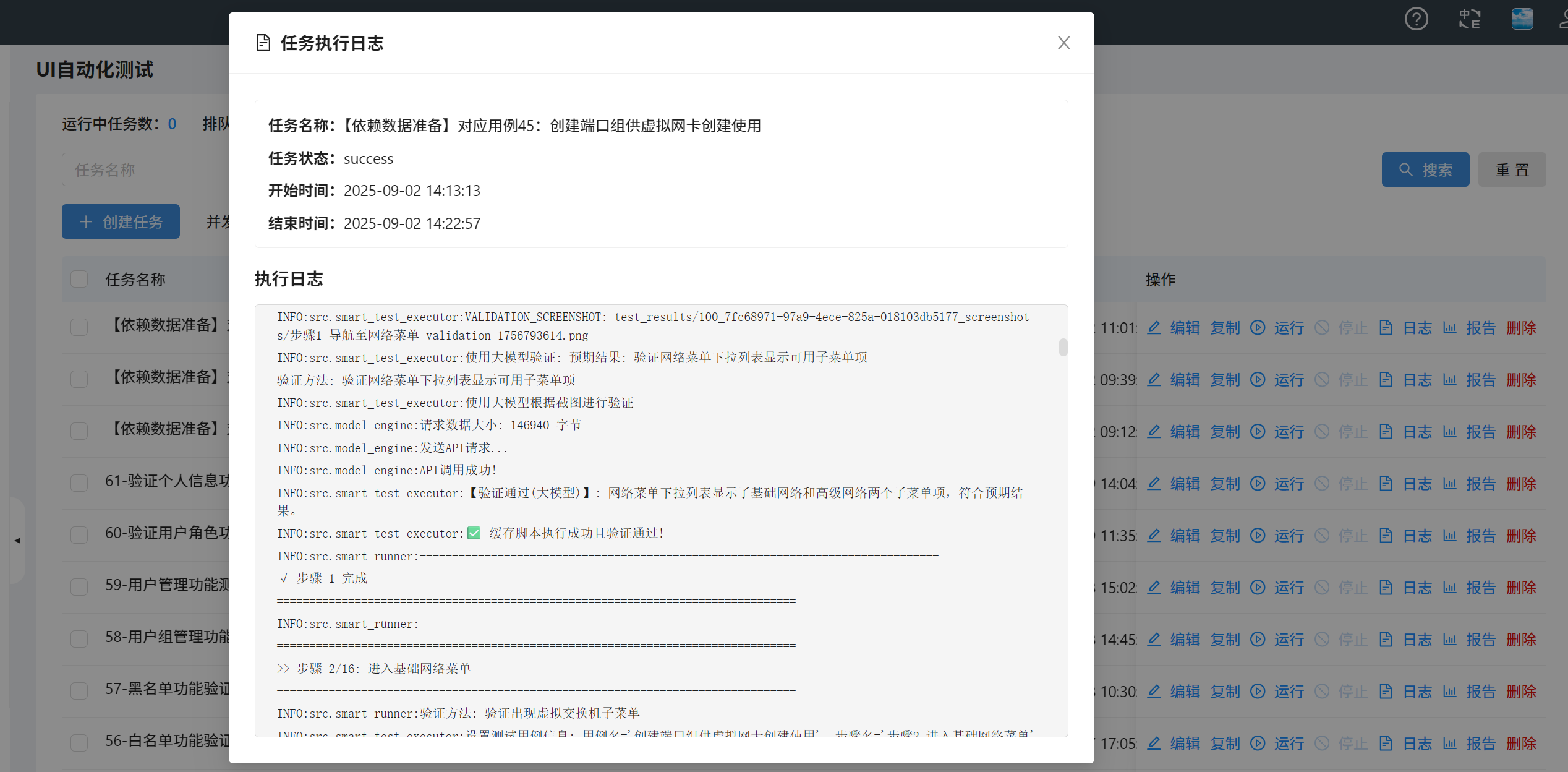Screen dimensions: 1568x772
Task: Check the 60-验证用户角色 row checkbox
Action: coord(79,535)
